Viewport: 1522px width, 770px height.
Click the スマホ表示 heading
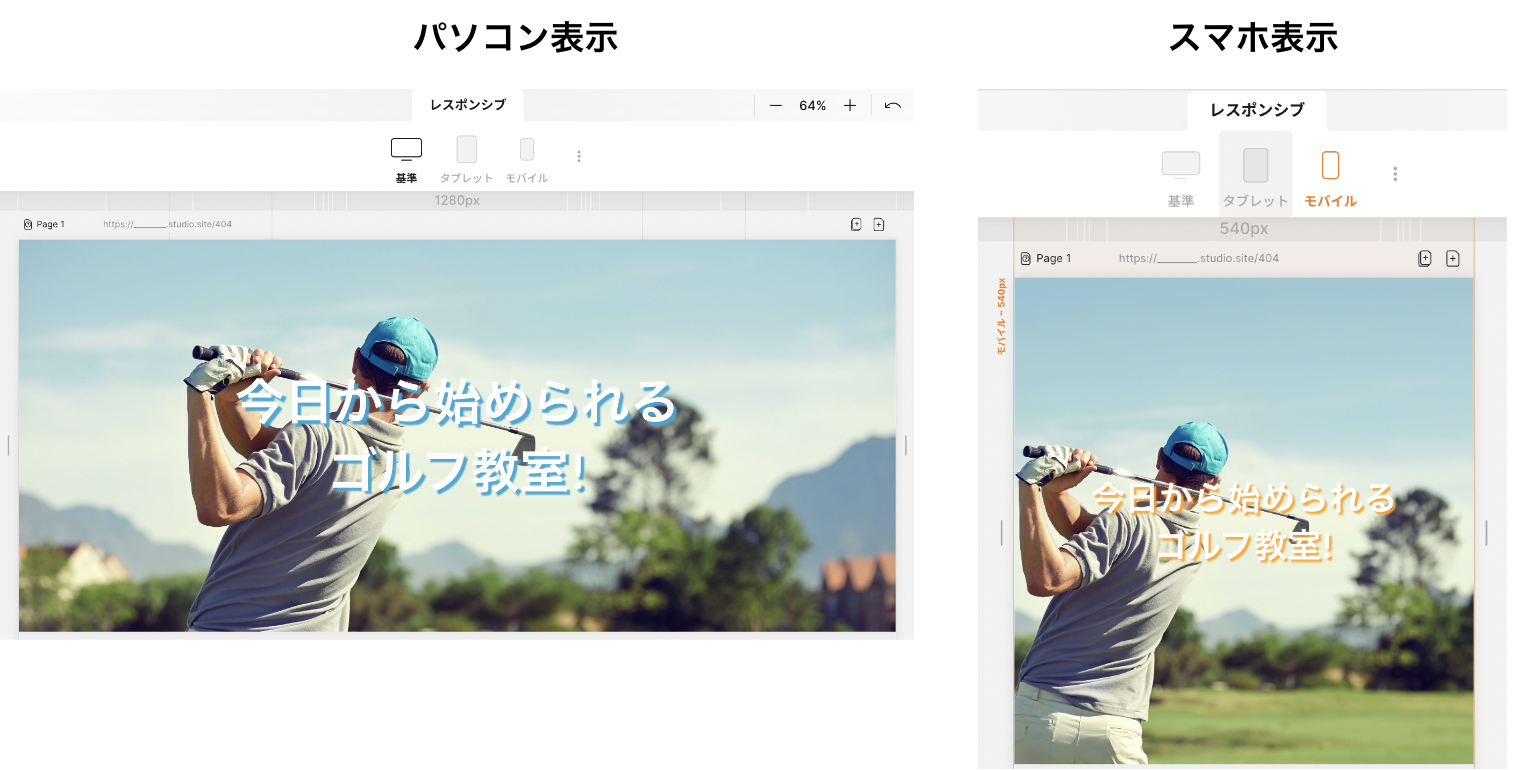pyautogui.click(x=1253, y=37)
